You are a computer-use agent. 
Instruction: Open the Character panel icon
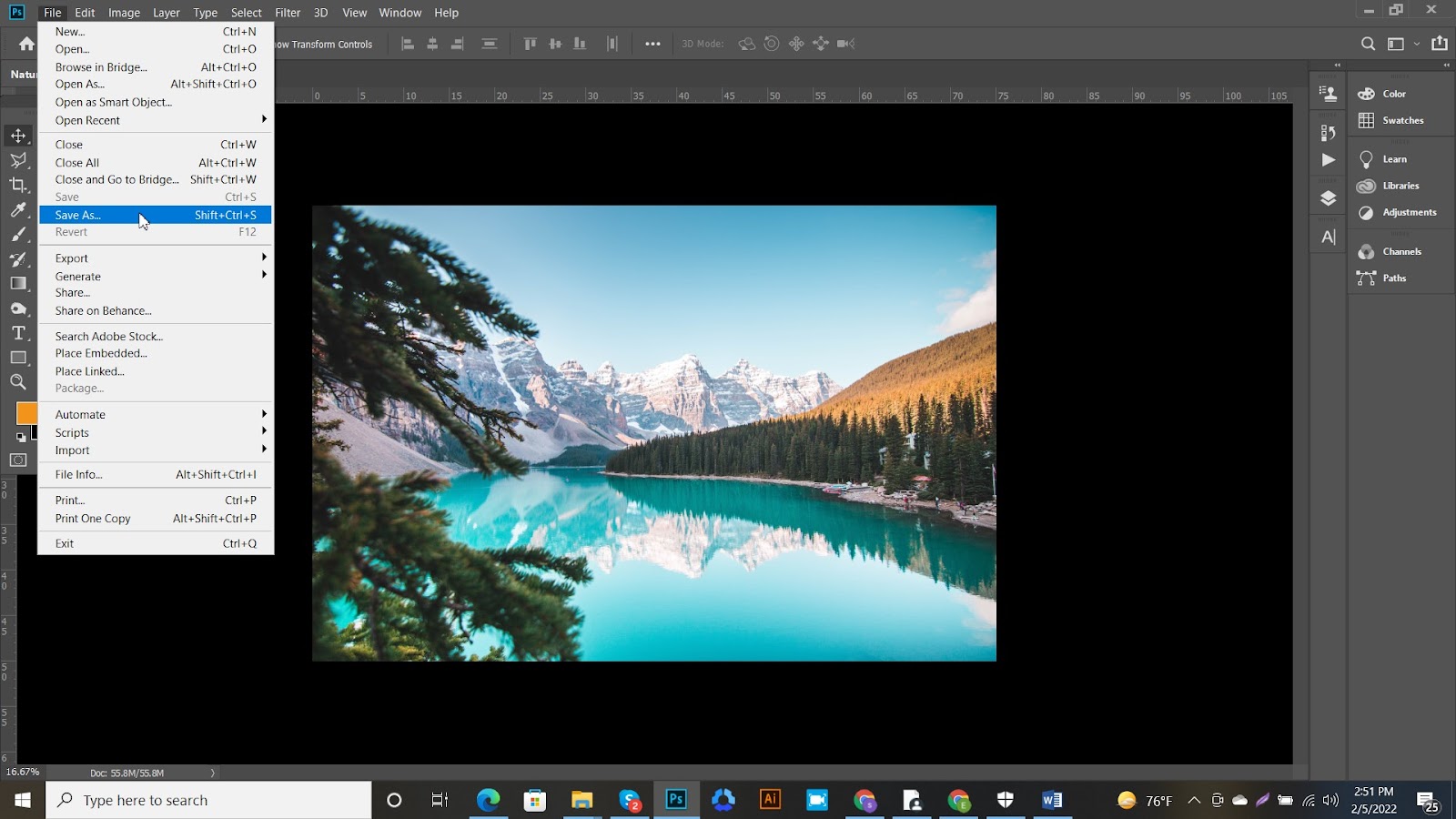coord(1329,238)
